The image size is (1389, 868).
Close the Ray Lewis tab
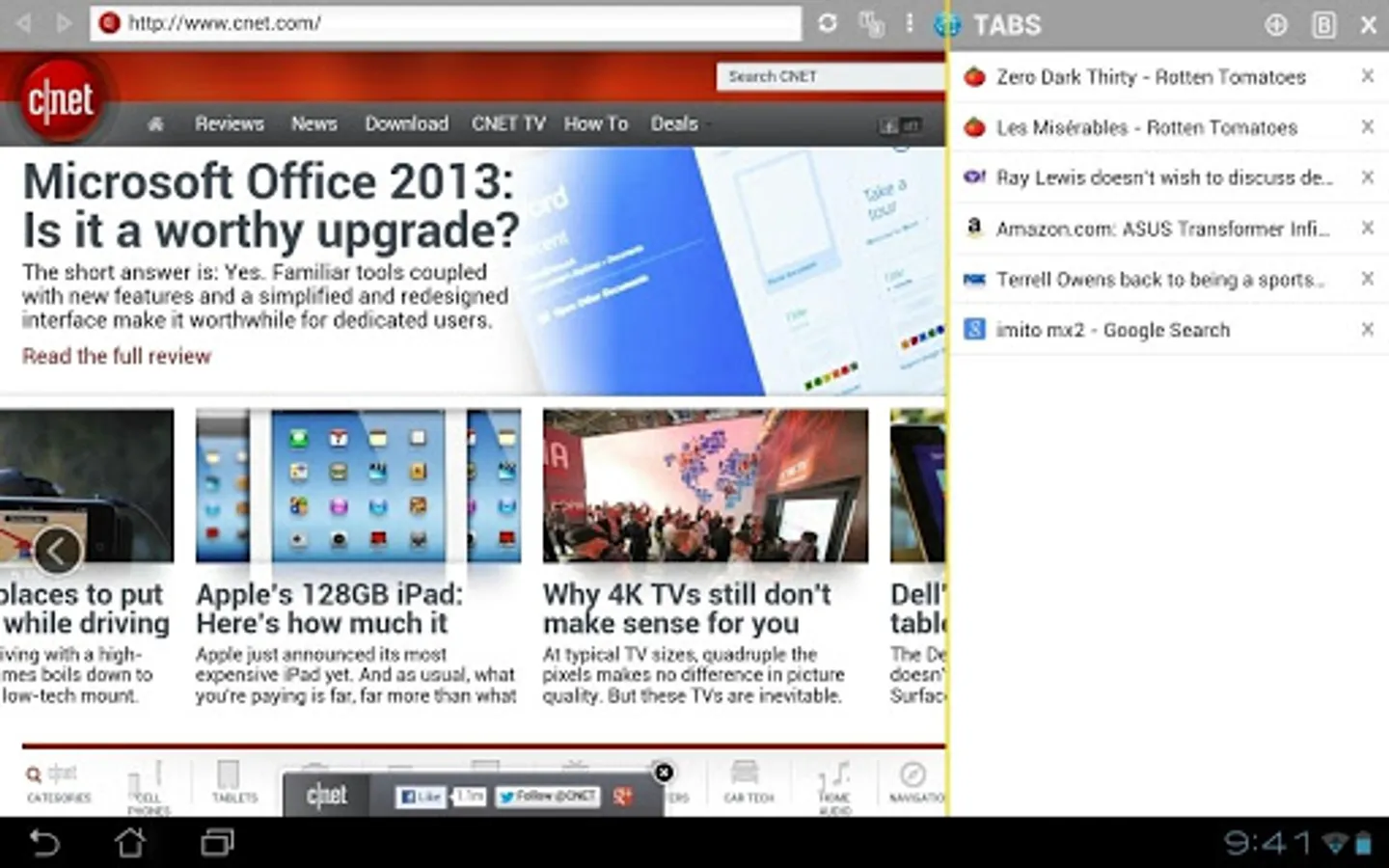1367,176
